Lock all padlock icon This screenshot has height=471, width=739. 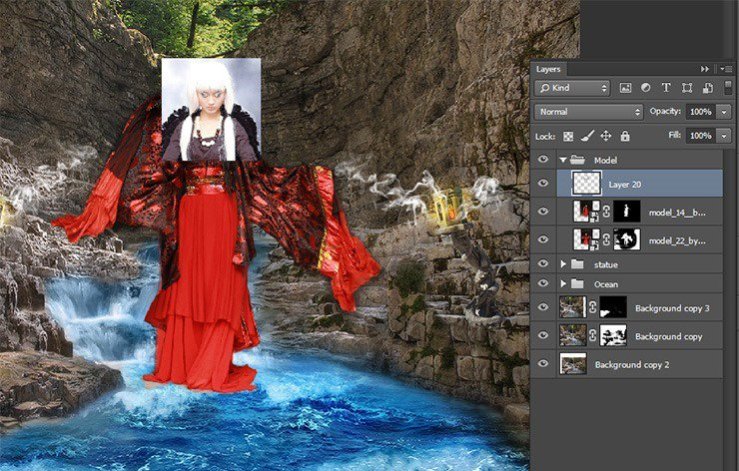625,137
